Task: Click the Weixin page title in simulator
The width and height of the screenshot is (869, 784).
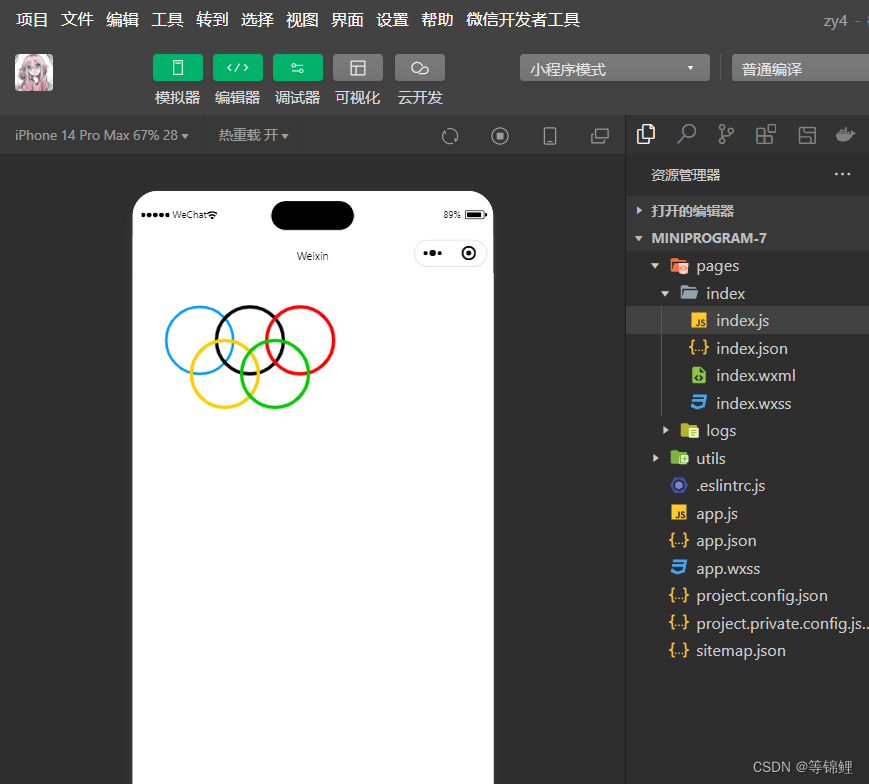Action: tap(313, 256)
